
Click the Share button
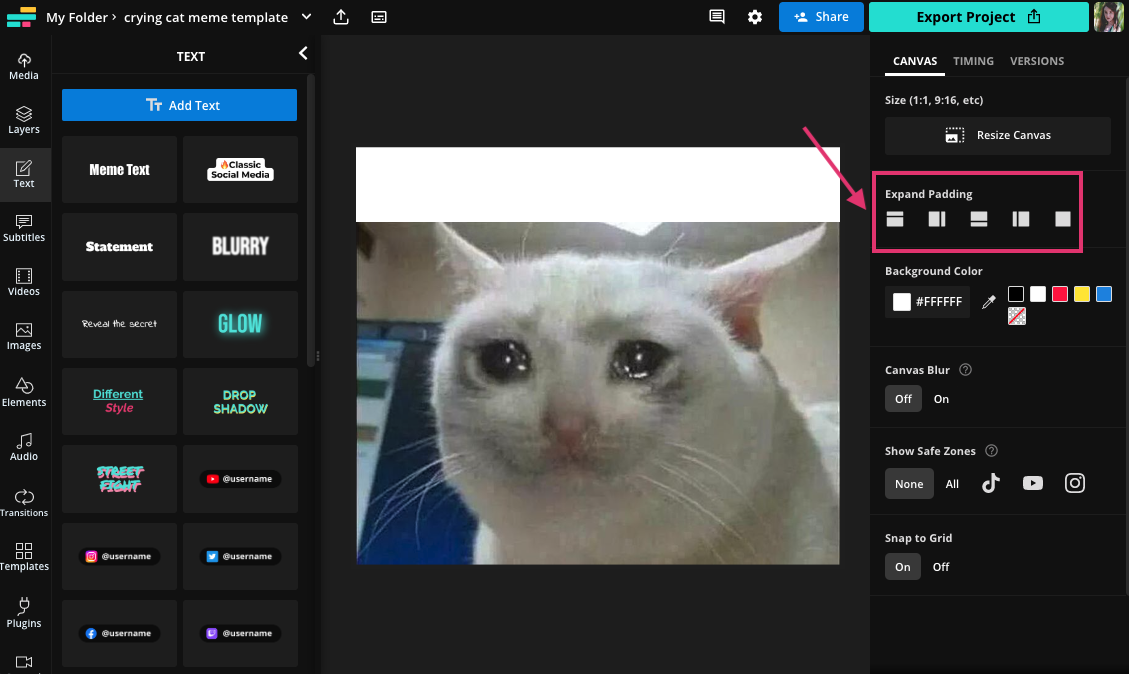[x=821, y=17]
